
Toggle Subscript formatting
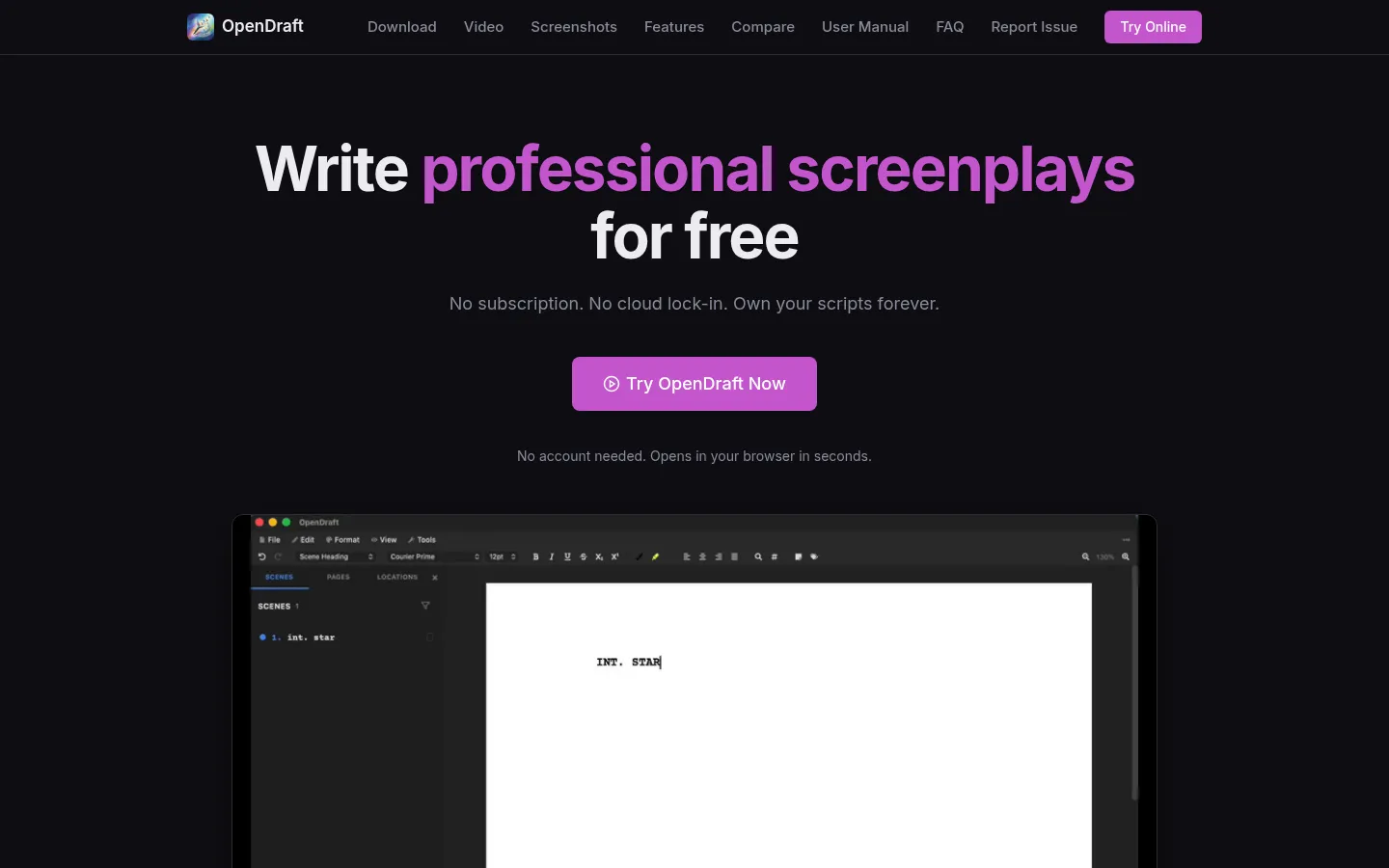click(599, 556)
